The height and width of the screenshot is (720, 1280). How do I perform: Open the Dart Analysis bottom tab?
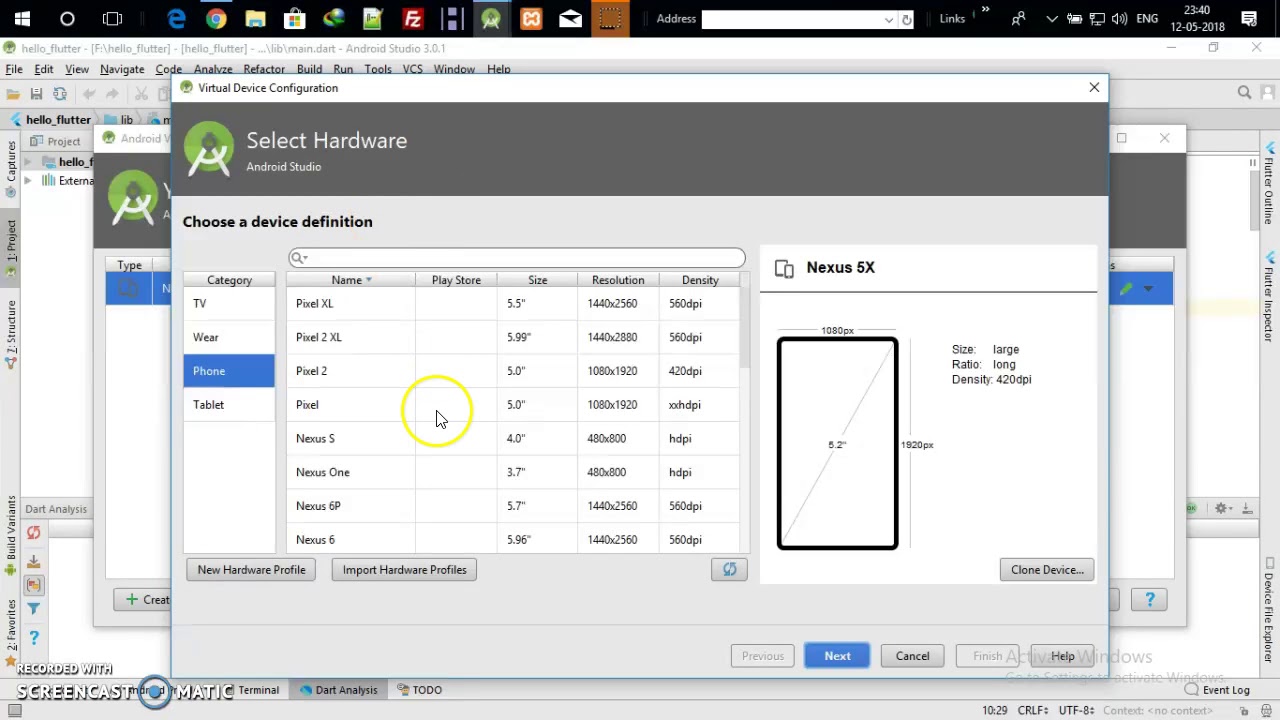coord(338,690)
